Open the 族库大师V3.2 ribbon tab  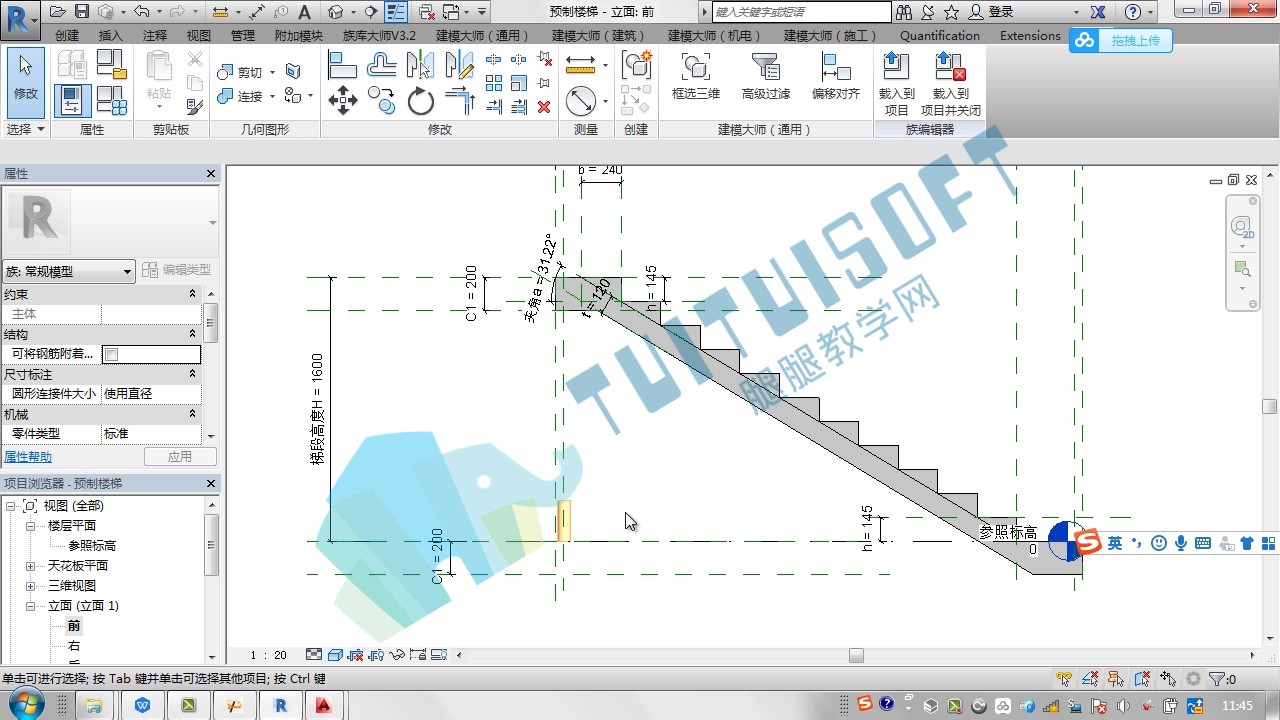379,35
